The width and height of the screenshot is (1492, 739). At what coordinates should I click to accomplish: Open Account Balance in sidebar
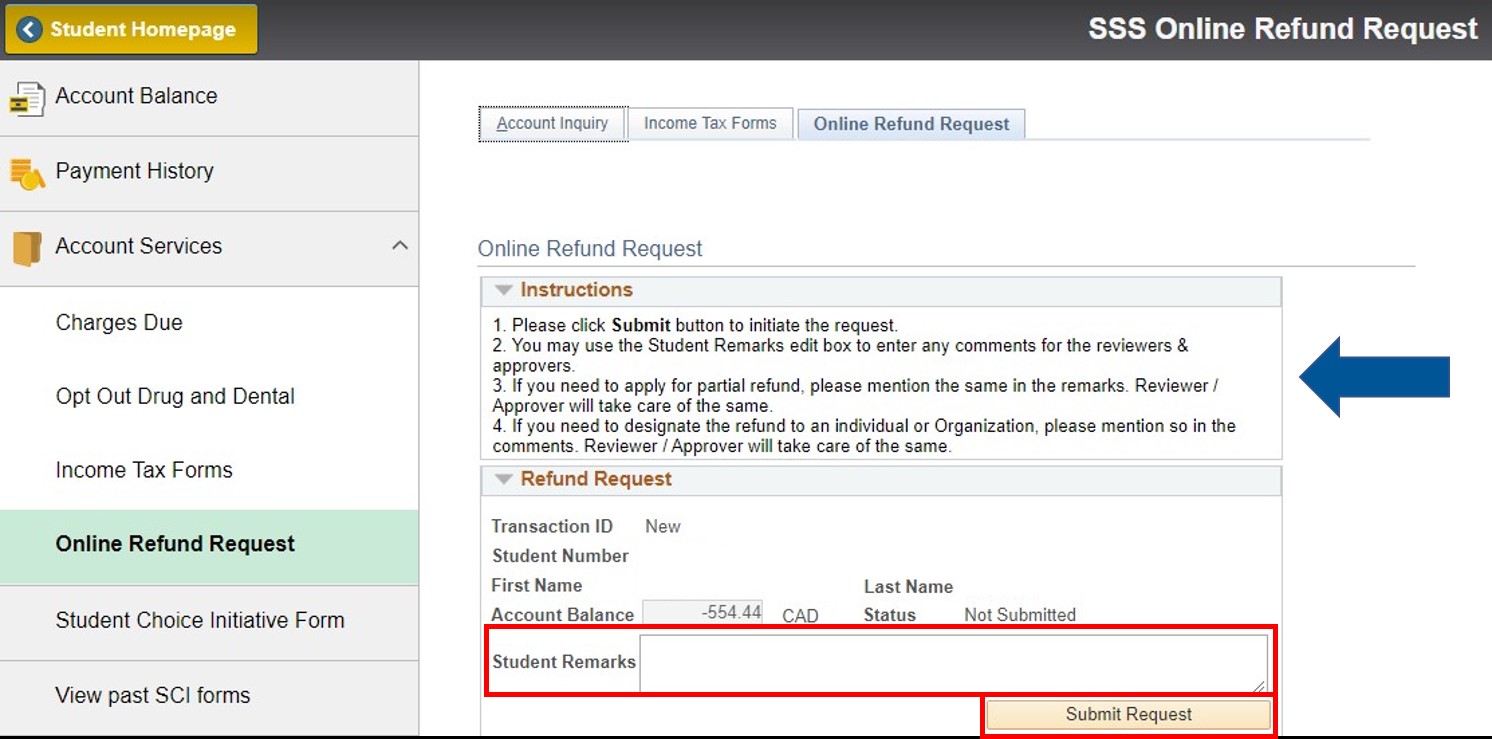[209, 98]
